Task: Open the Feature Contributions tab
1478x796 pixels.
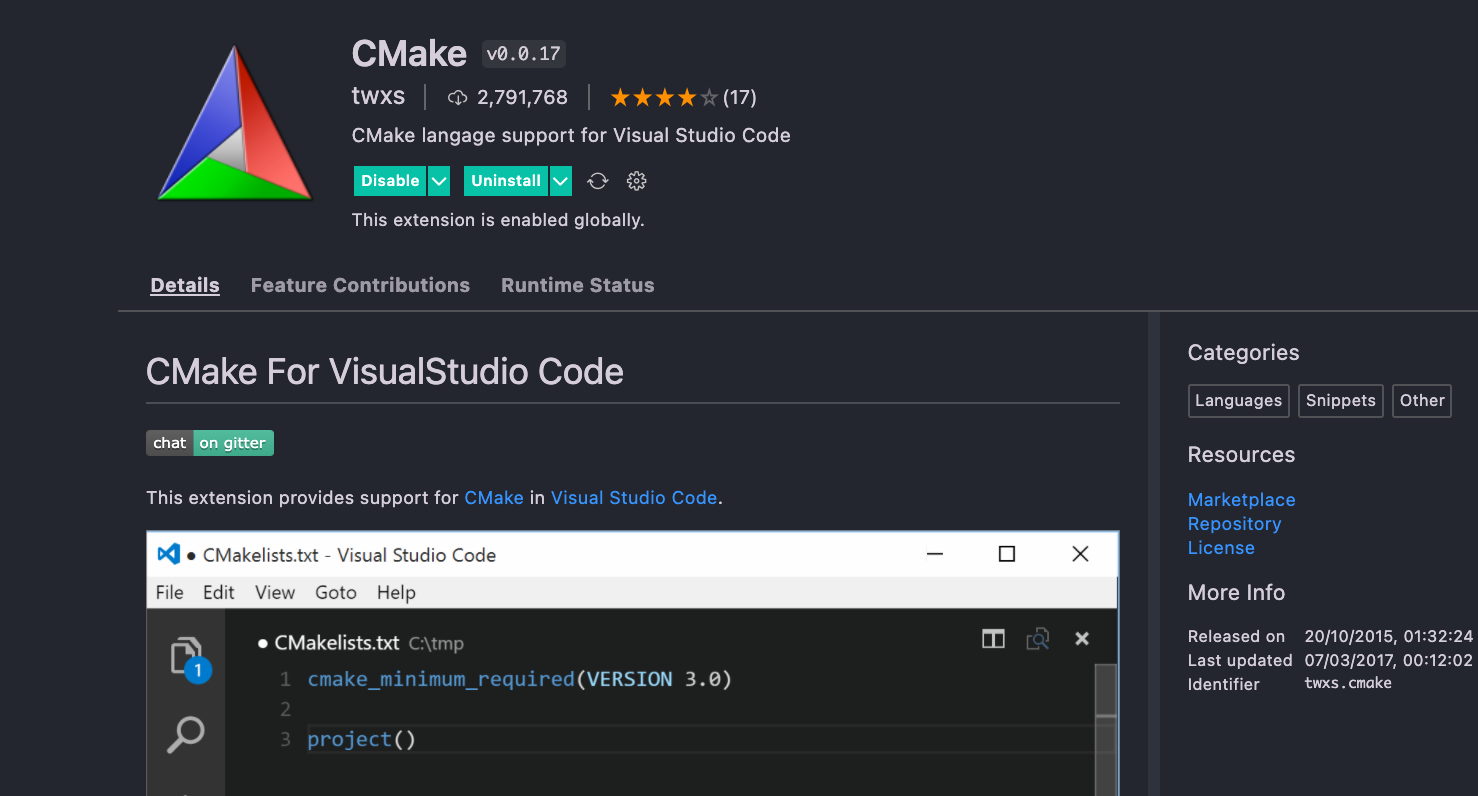Action: [360, 285]
